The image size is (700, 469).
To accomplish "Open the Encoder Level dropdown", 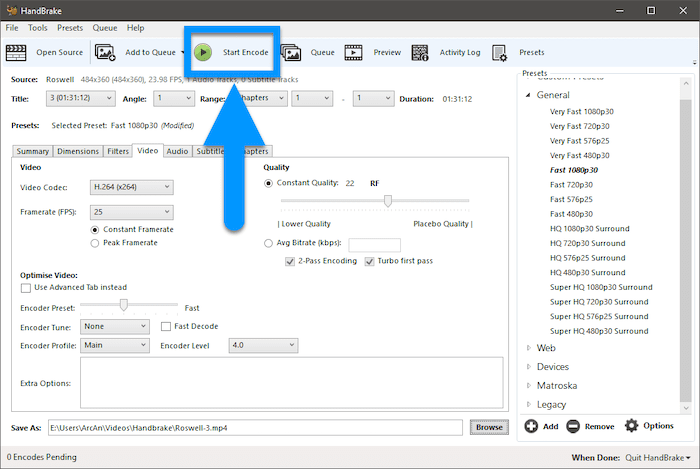I will (x=263, y=345).
